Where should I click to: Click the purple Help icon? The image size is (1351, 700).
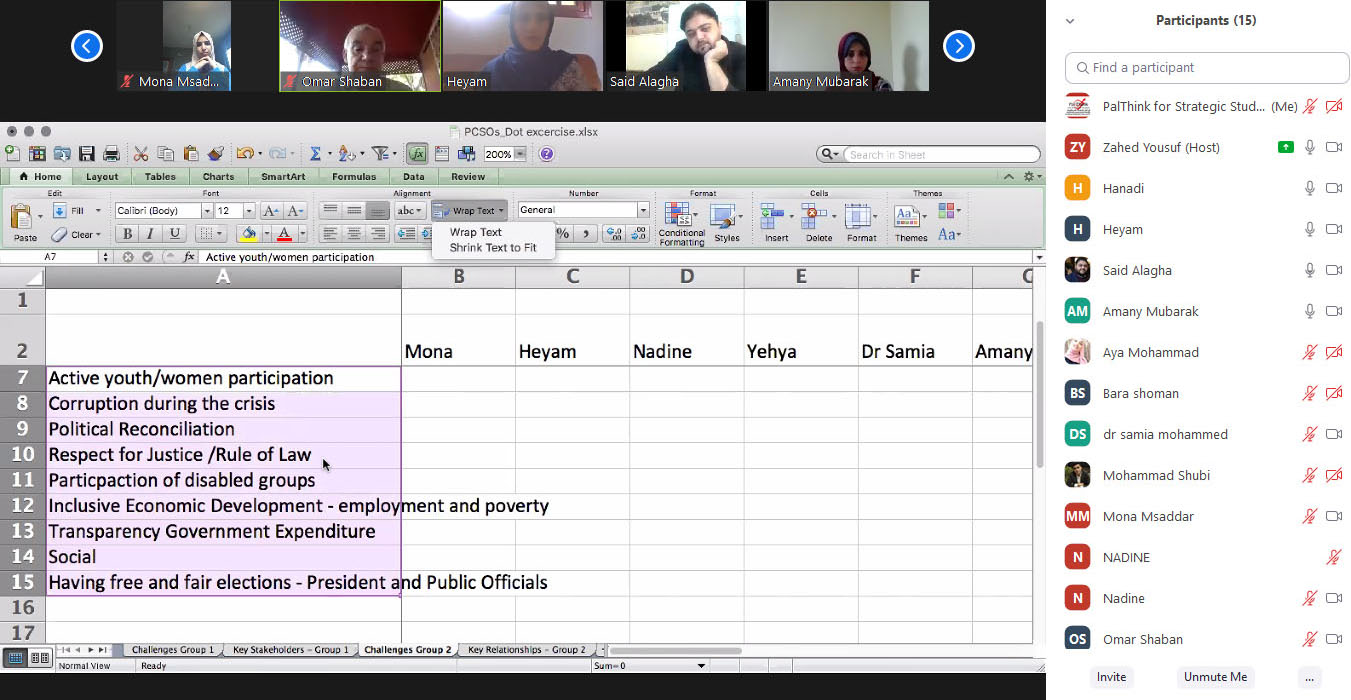pyautogui.click(x=546, y=154)
